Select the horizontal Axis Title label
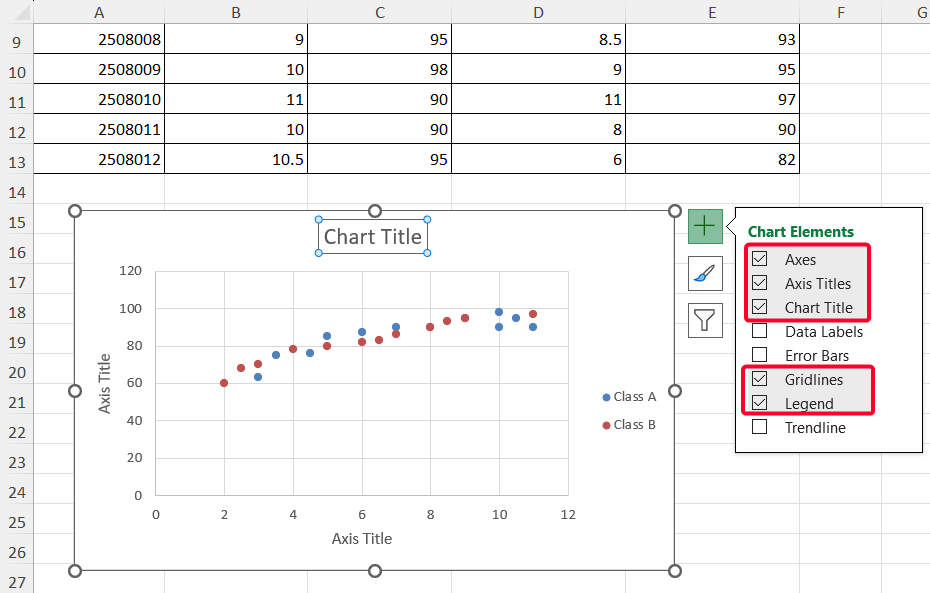930x593 pixels. (x=362, y=539)
